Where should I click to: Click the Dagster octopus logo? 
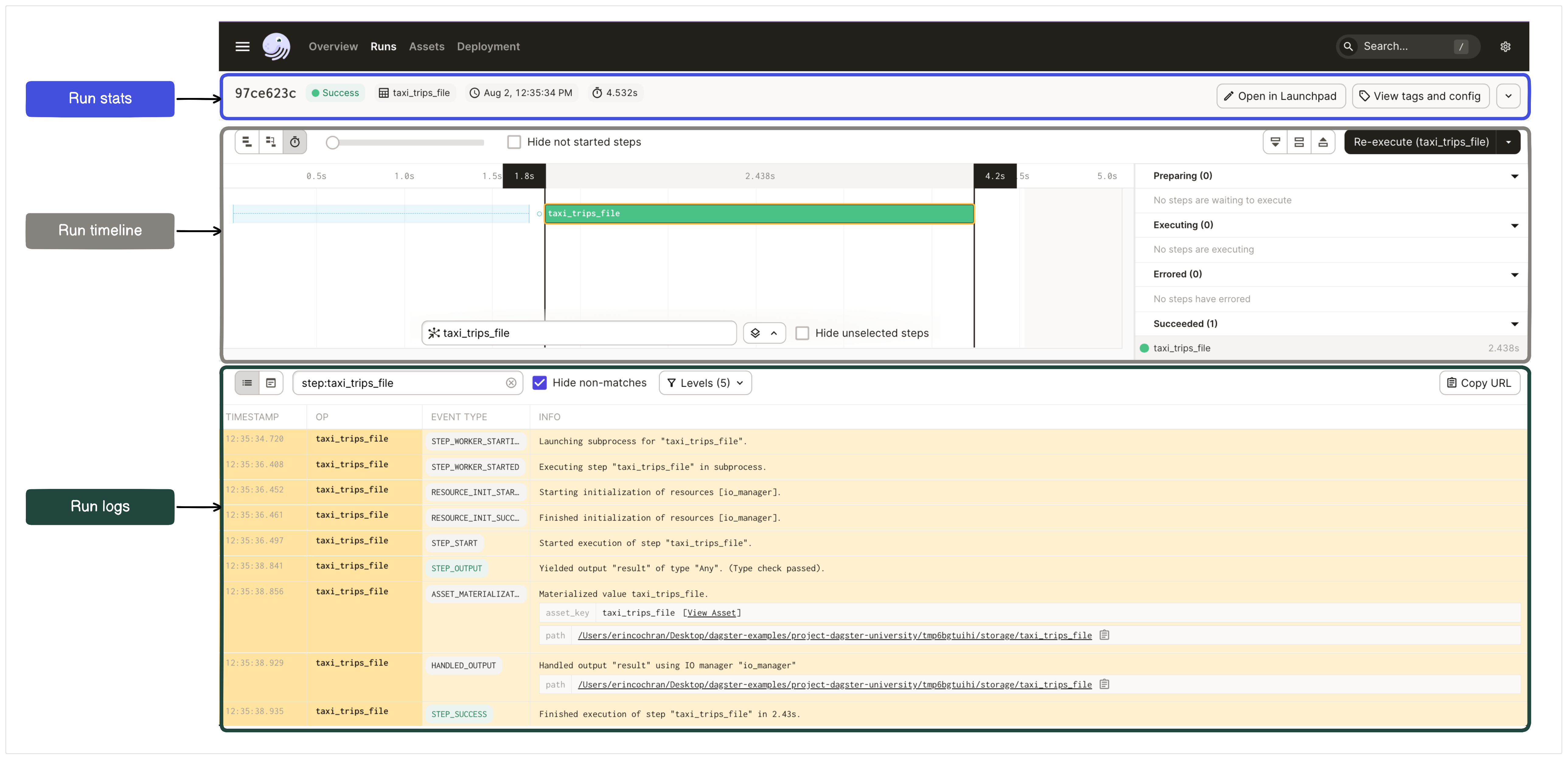(276, 46)
